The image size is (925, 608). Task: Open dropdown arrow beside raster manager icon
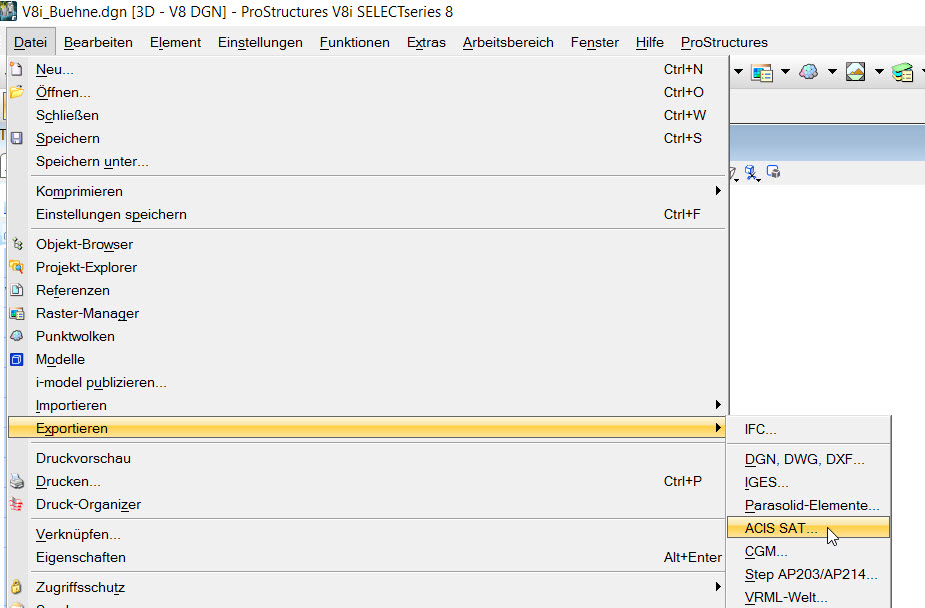tap(785, 72)
